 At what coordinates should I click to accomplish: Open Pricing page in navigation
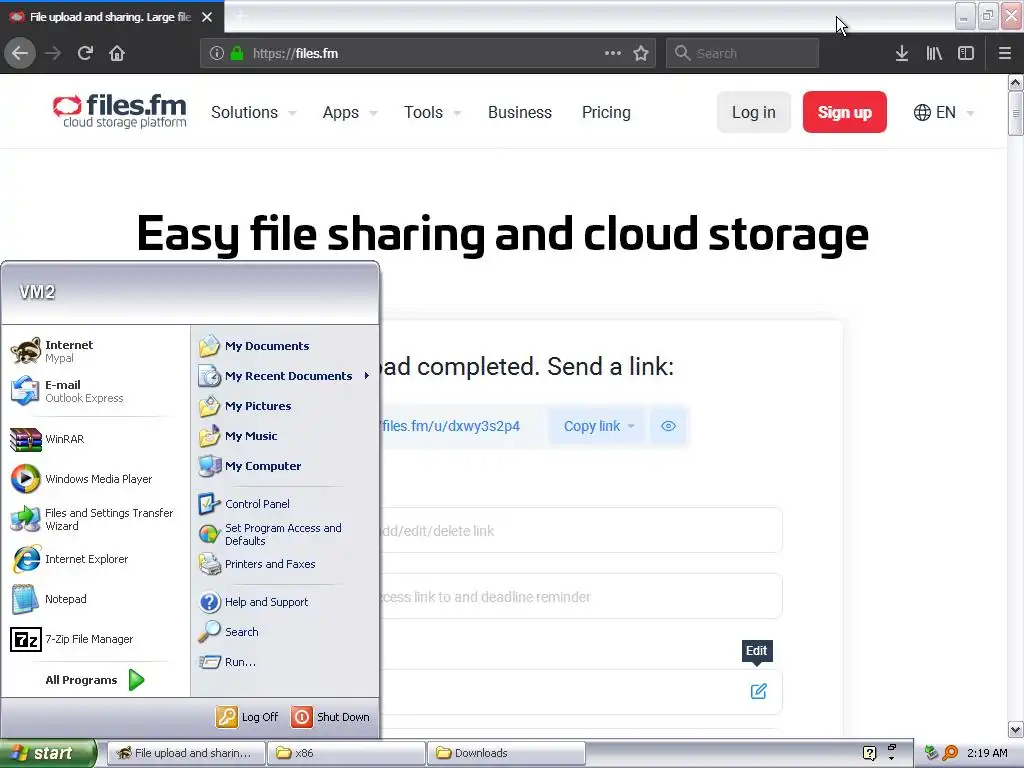coord(606,112)
